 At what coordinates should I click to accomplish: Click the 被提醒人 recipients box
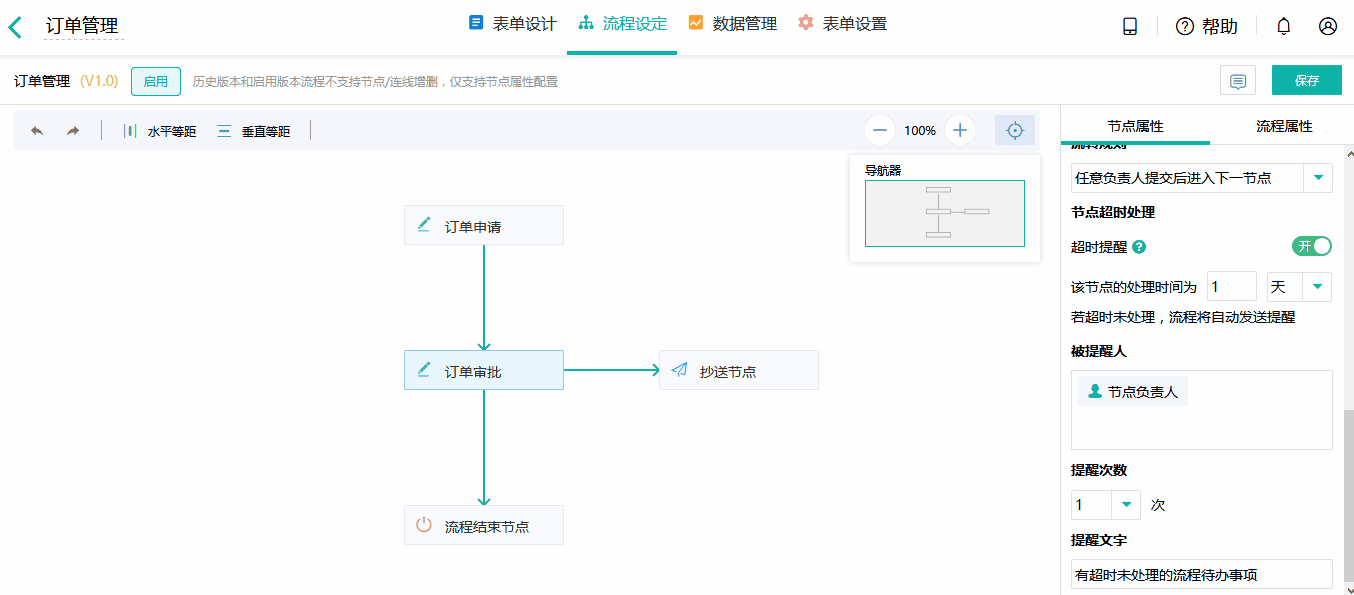click(x=1201, y=410)
